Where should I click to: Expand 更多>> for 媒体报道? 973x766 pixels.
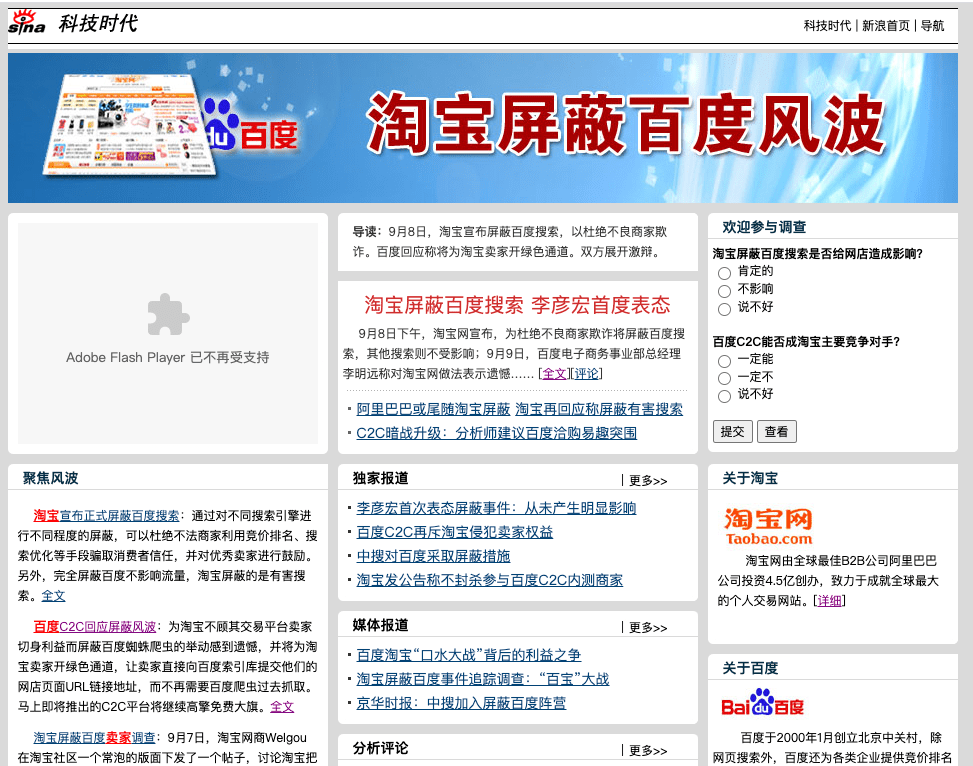tap(648, 628)
